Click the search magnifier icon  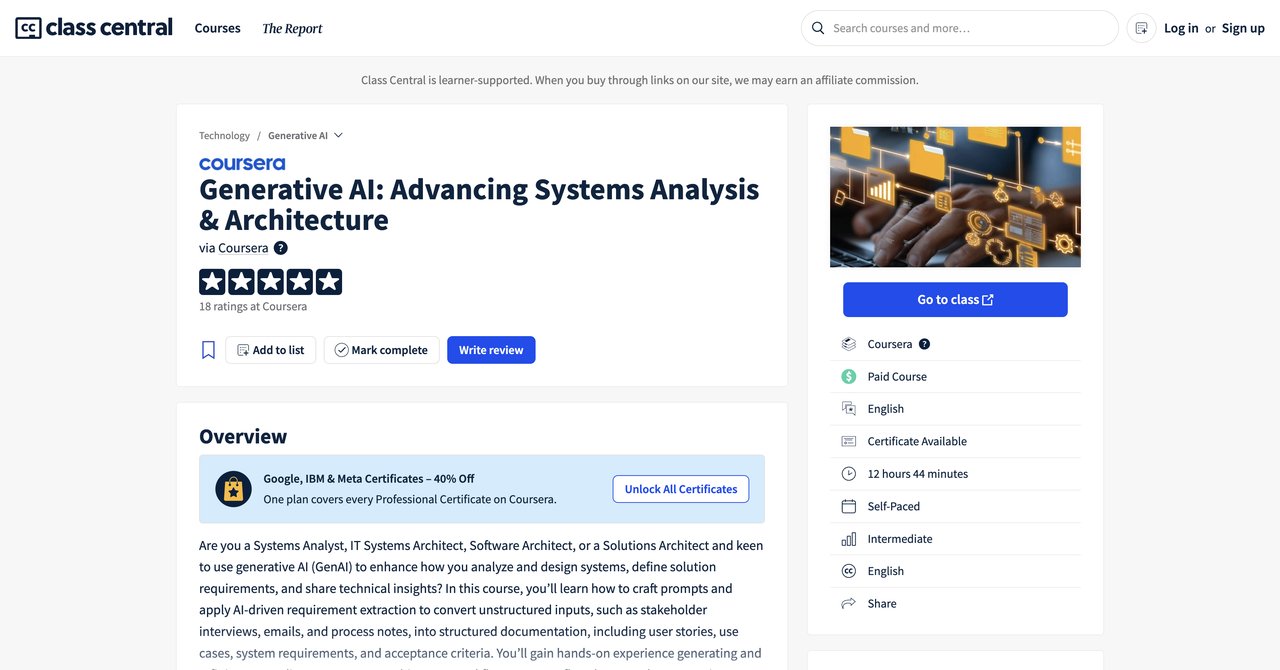(x=818, y=28)
